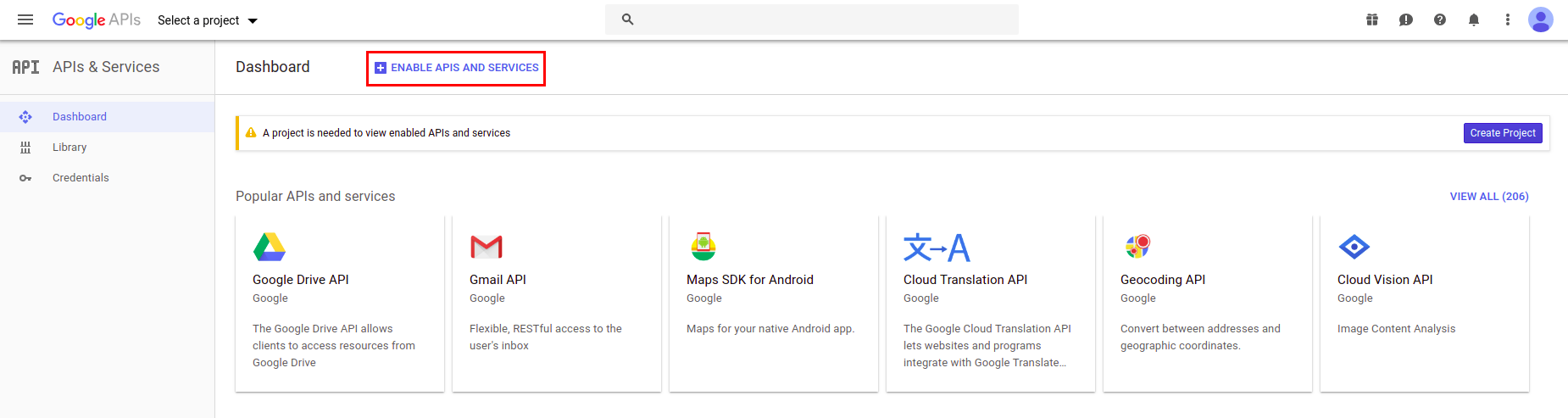Image resolution: width=1568 pixels, height=418 pixels.
Task: Click the APIs & Services heading
Action: point(106,67)
